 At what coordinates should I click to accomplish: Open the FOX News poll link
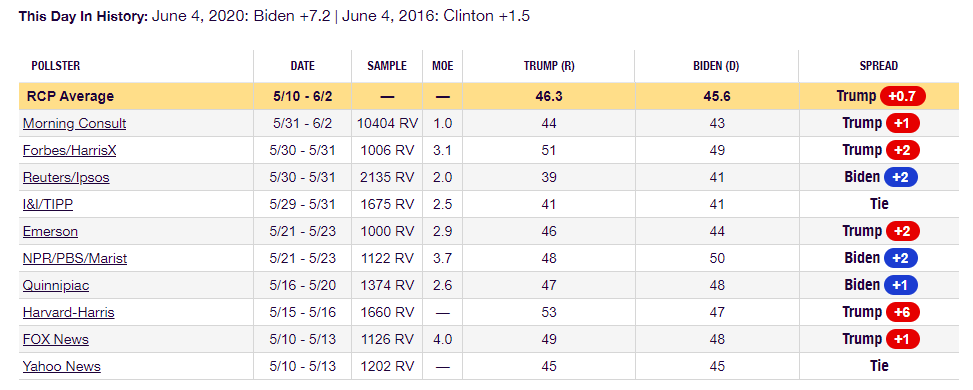click(56, 340)
